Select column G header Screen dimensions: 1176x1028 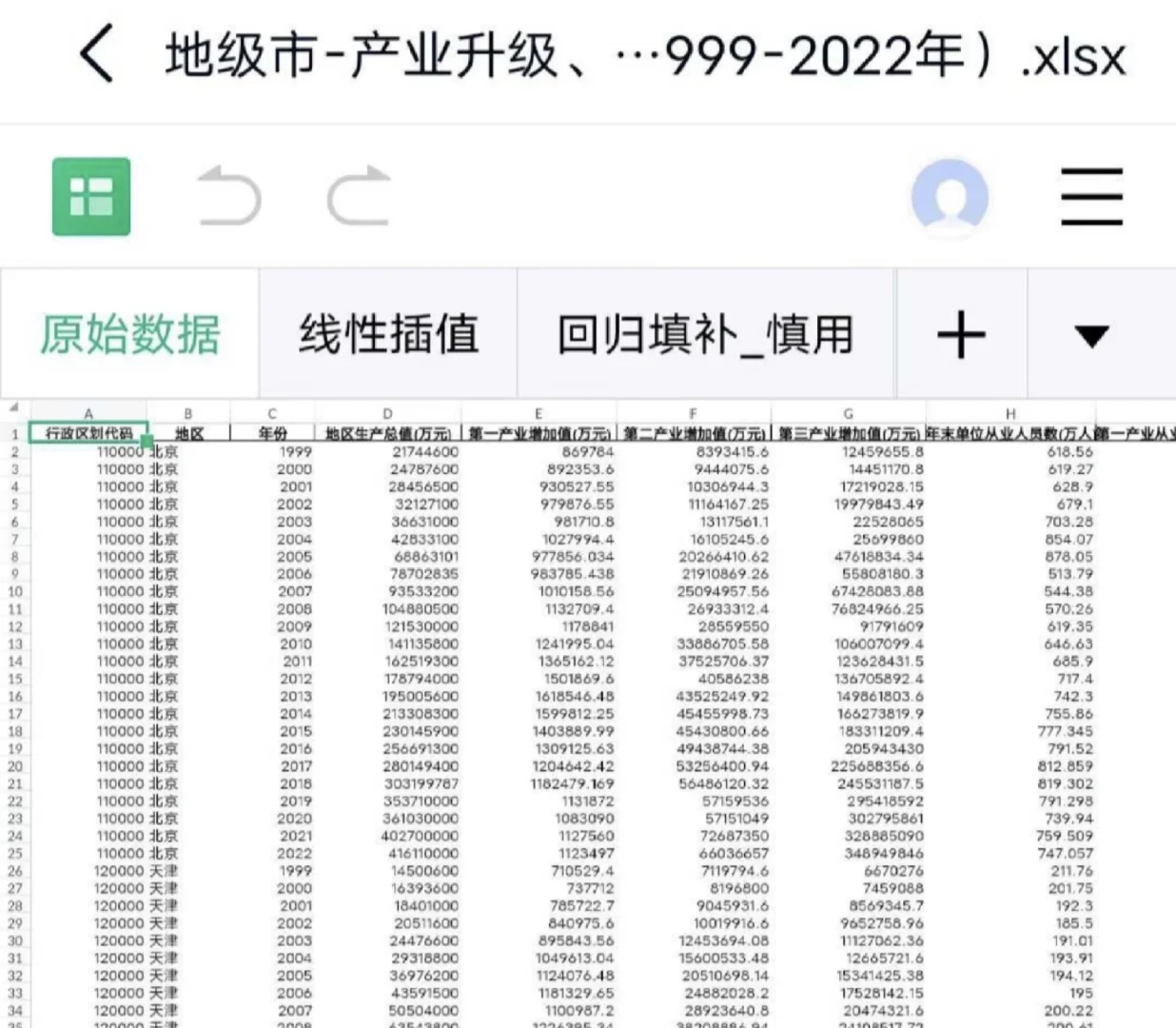coord(848,413)
